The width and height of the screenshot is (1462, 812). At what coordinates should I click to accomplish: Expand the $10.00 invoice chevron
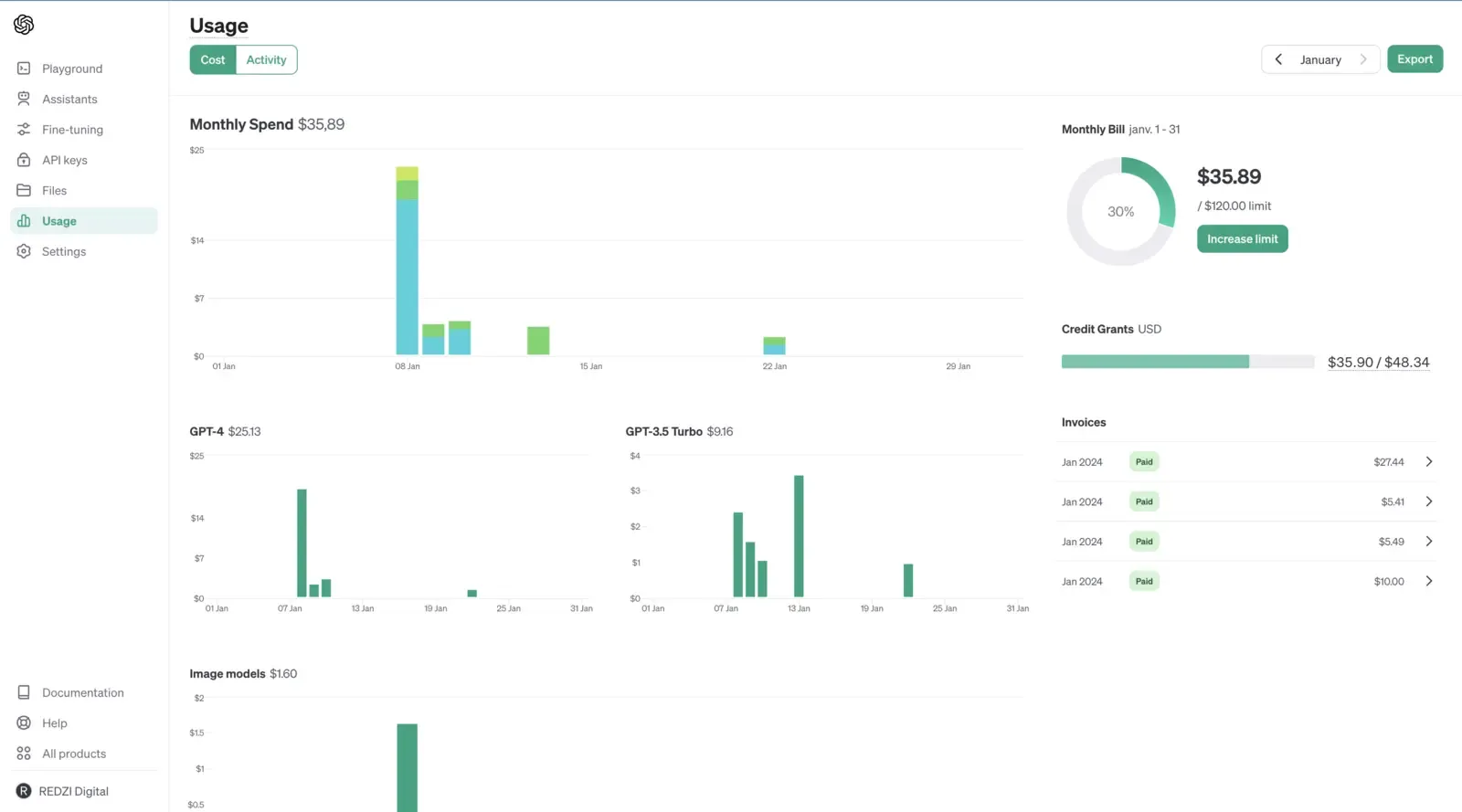point(1429,581)
